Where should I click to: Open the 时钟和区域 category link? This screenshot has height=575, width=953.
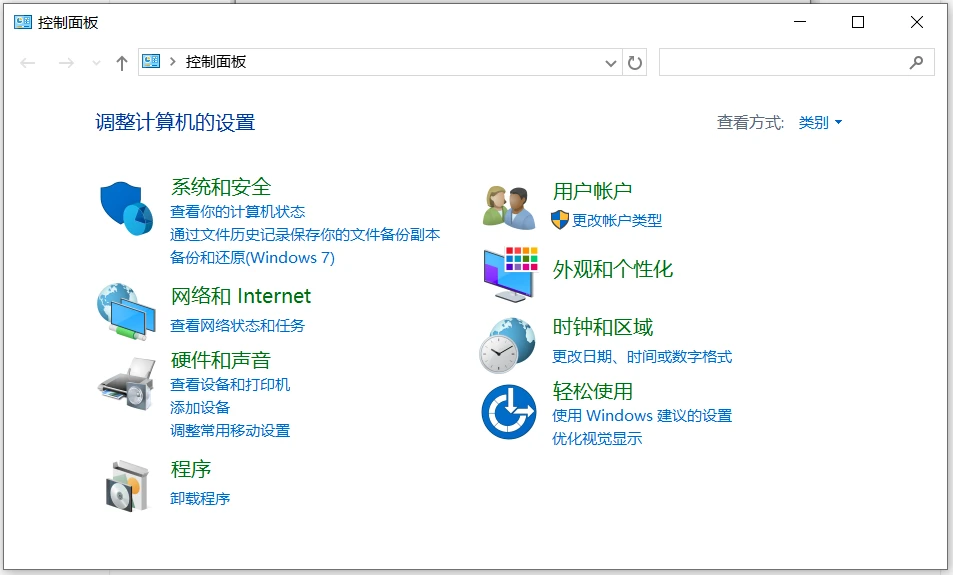pyautogui.click(x=603, y=327)
